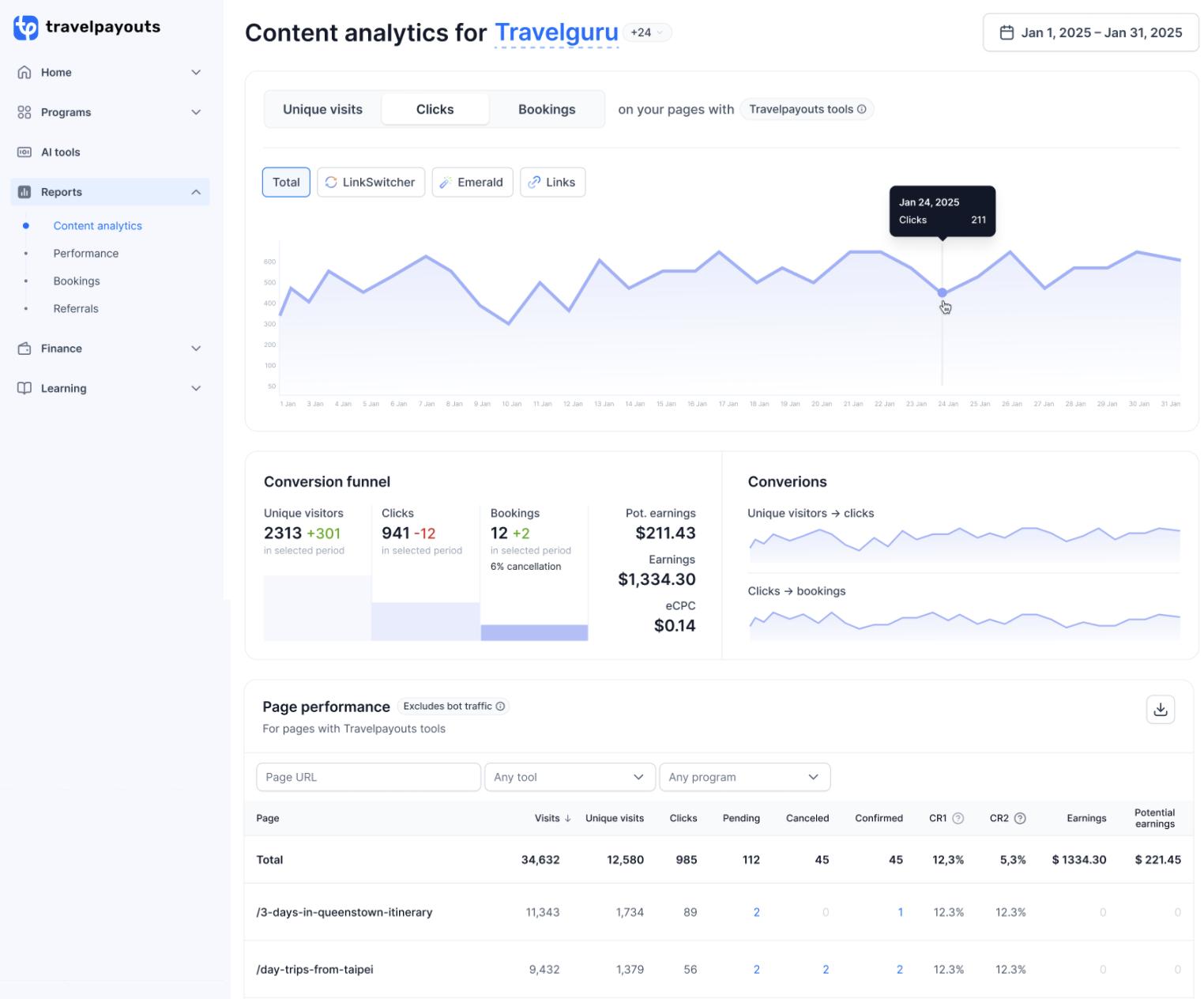
Task: Click the Excludes bot traffic badge
Action: 453,706
